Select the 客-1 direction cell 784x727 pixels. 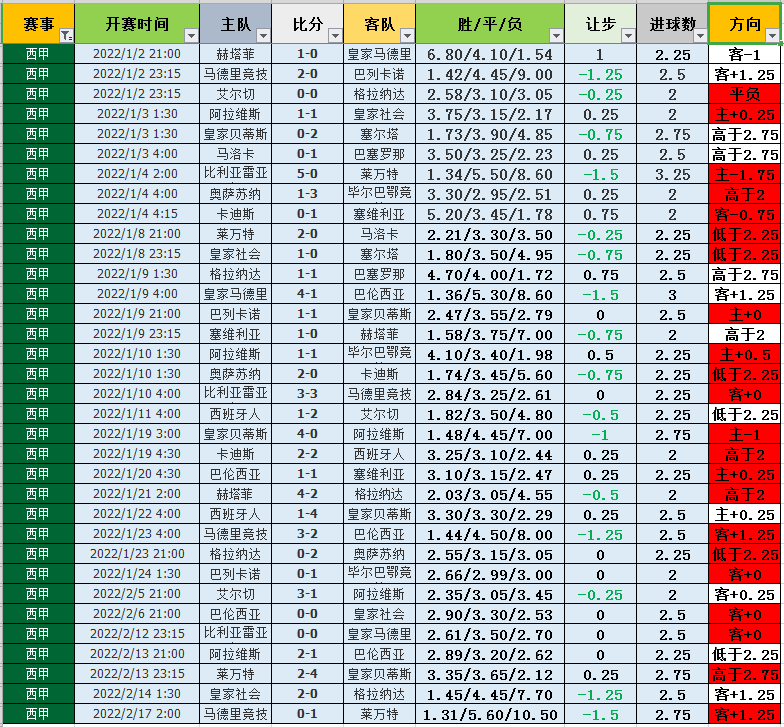744,54
